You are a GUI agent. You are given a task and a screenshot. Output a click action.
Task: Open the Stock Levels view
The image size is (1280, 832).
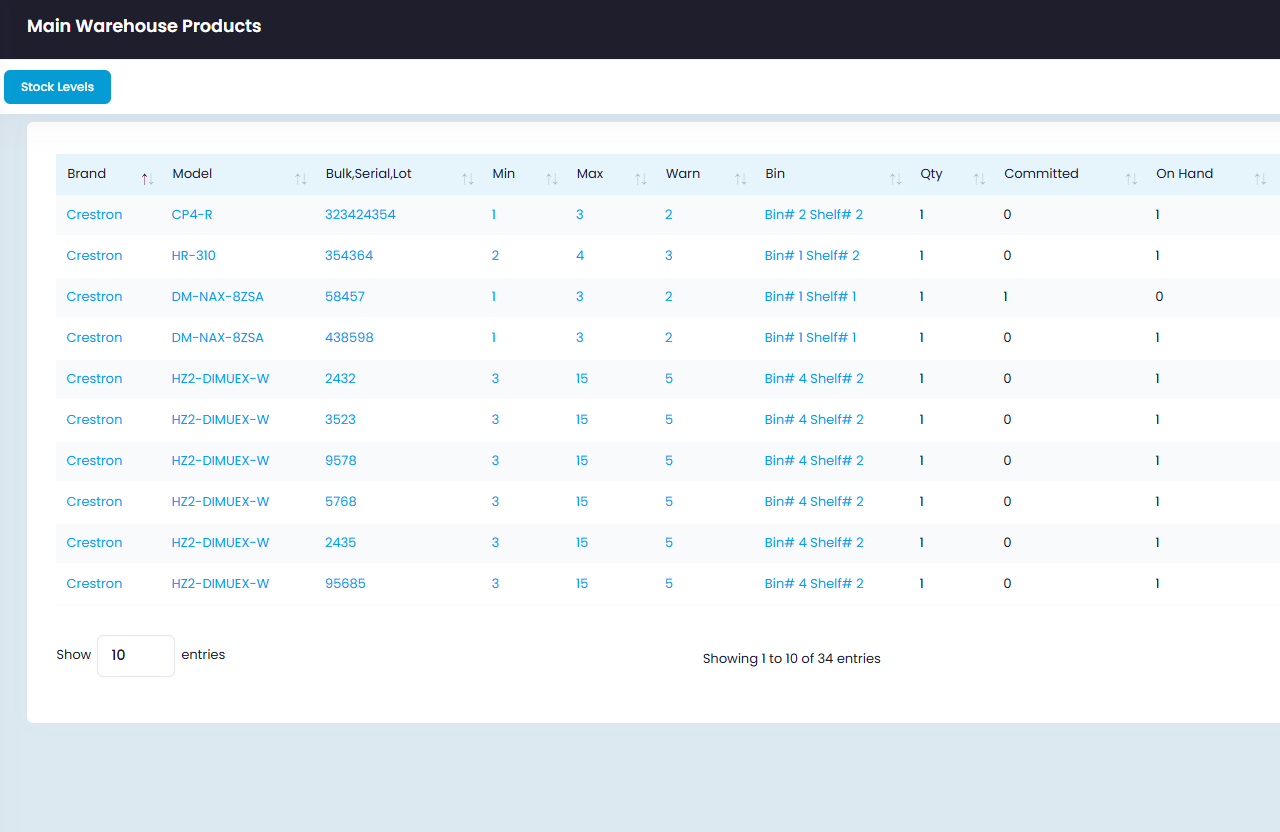click(x=57, y=87)
